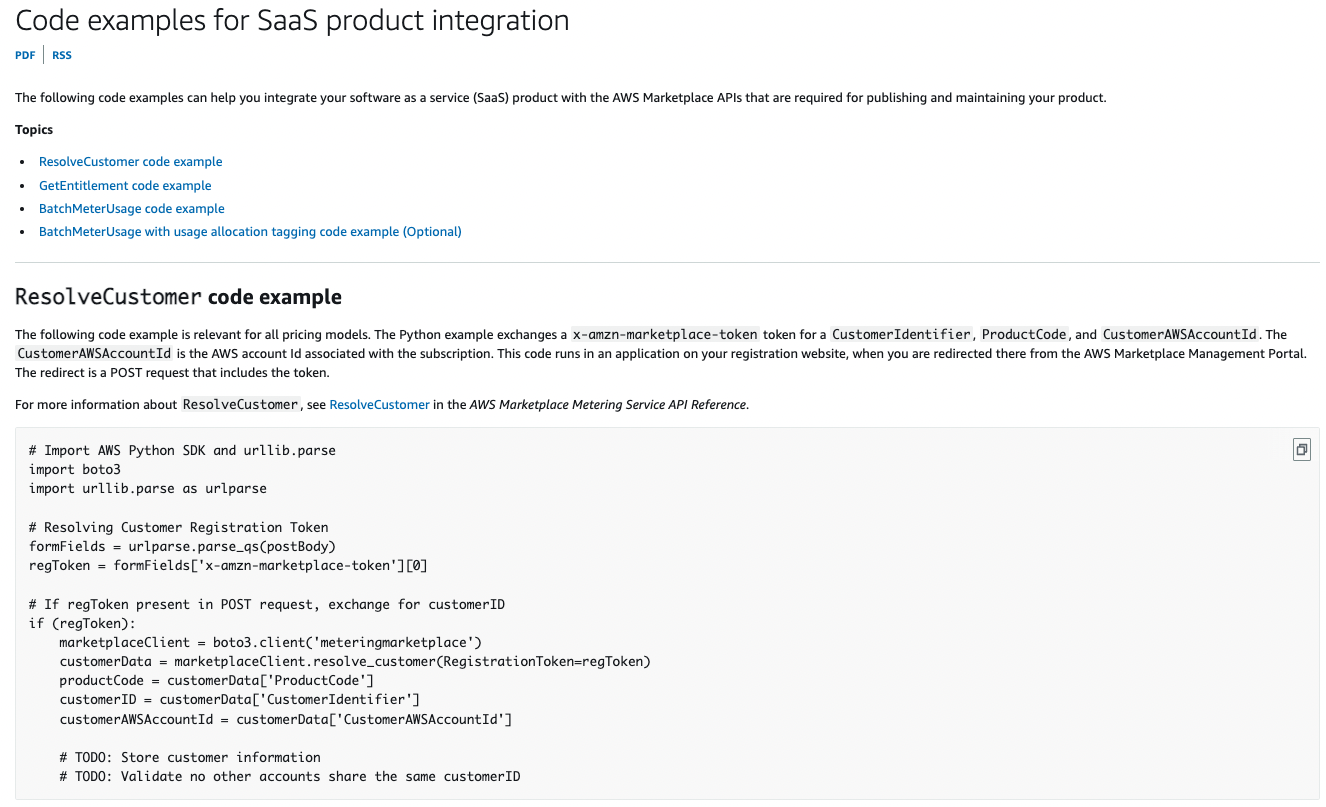The image size is (1326, 807).
Task: Open the BatchMeterUsage code example topic
Action: click(x=131, y=209)
